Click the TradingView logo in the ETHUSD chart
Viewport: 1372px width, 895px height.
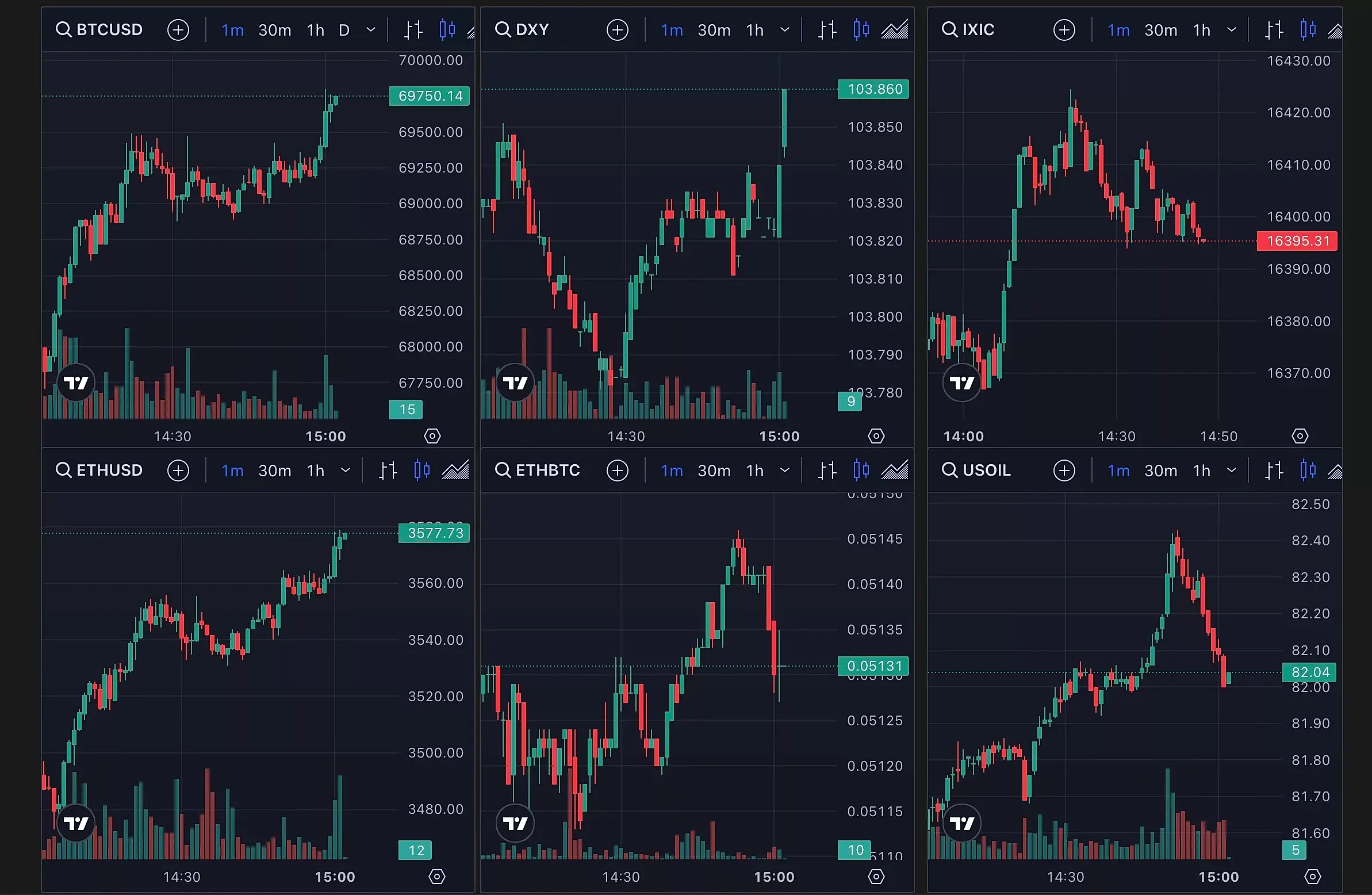click(76, 823)
